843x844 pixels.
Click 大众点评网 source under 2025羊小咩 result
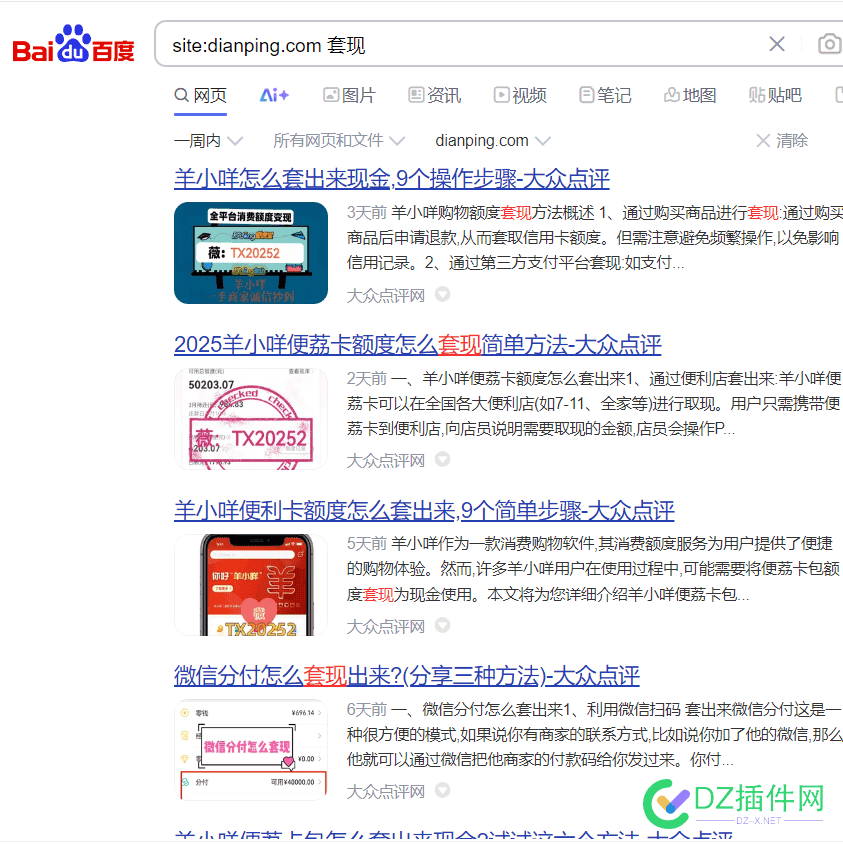tap(386, 461)
